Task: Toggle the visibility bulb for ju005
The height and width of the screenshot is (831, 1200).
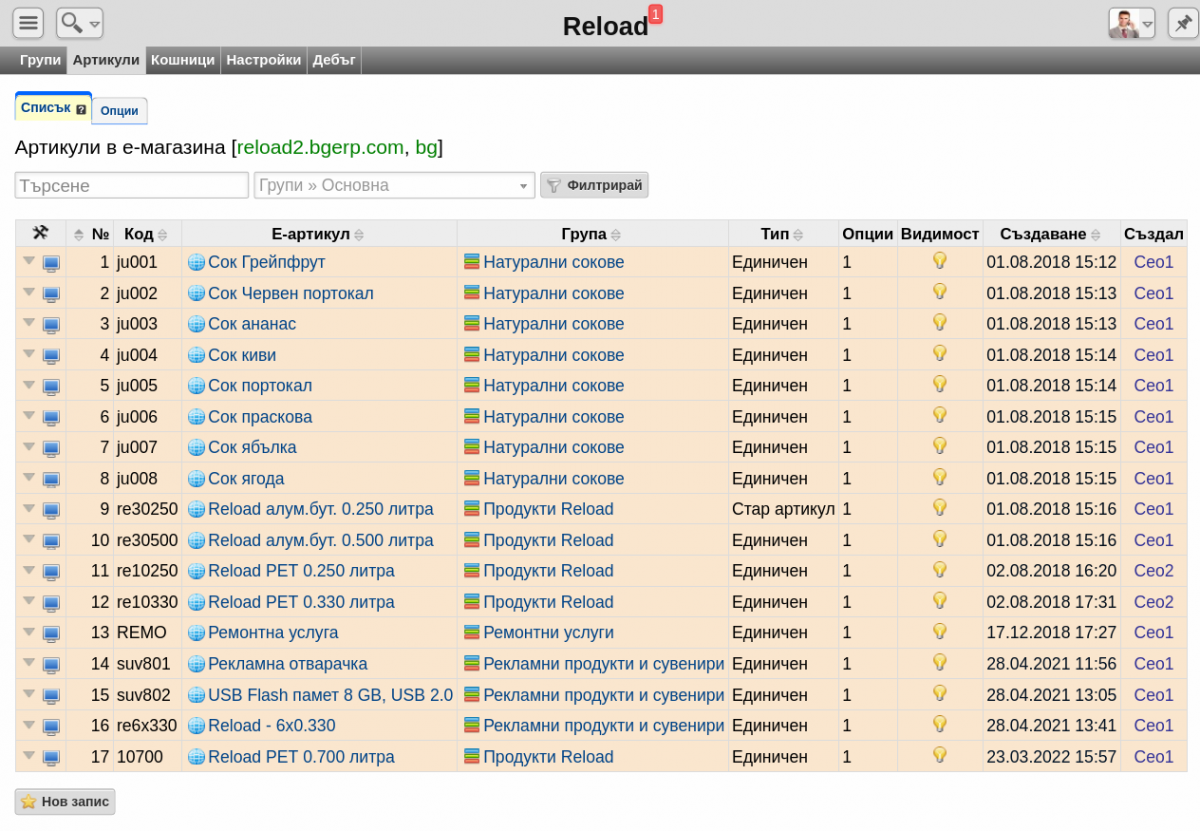Action: click(x=939, y=384)
